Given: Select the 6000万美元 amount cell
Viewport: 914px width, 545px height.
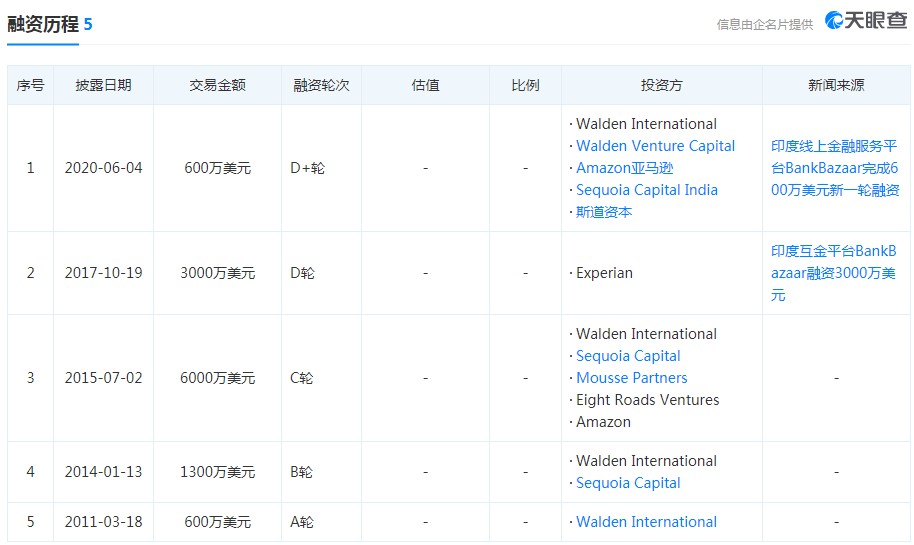Looking at the screenshot, I should [x=217, y=378].
